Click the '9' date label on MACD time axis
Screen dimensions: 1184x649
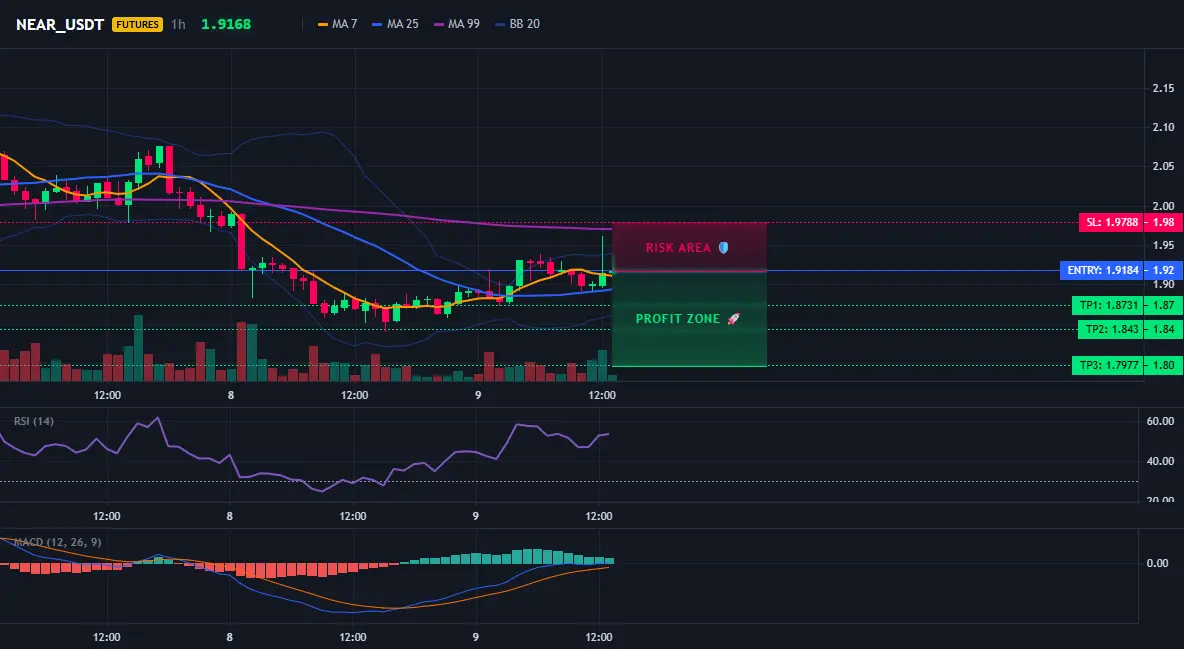click(x=476, y=637)
